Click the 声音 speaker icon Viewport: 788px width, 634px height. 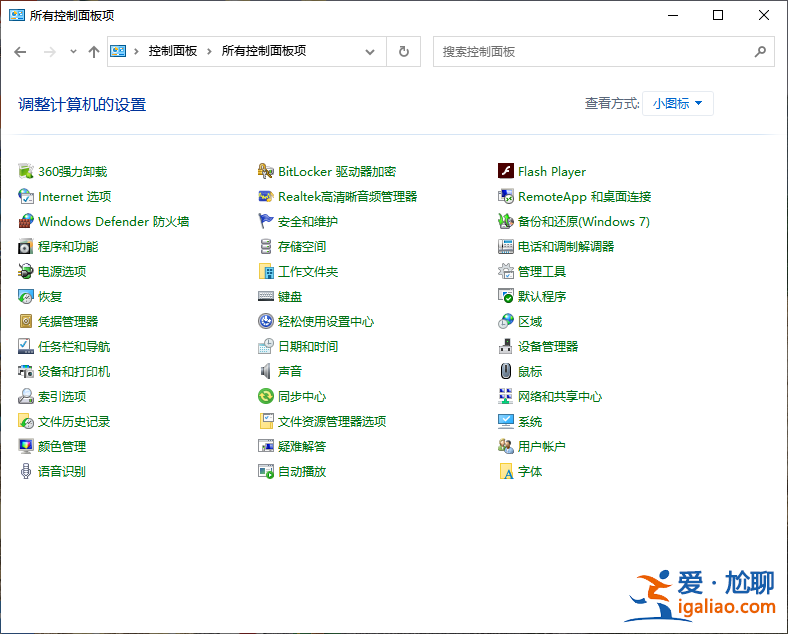[x=265, y=371]
